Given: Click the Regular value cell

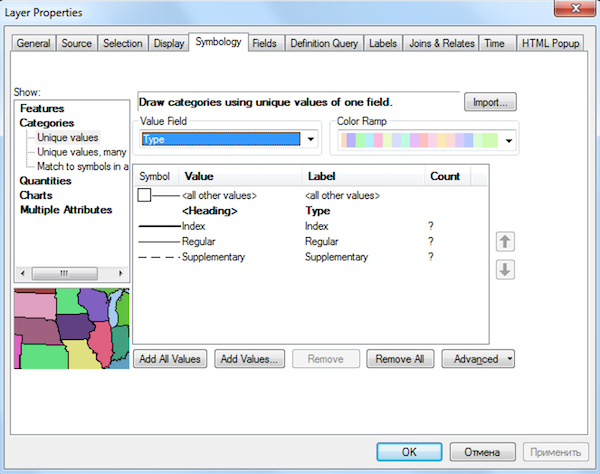Looking at the screenshot, I should [x=199, y=241].
